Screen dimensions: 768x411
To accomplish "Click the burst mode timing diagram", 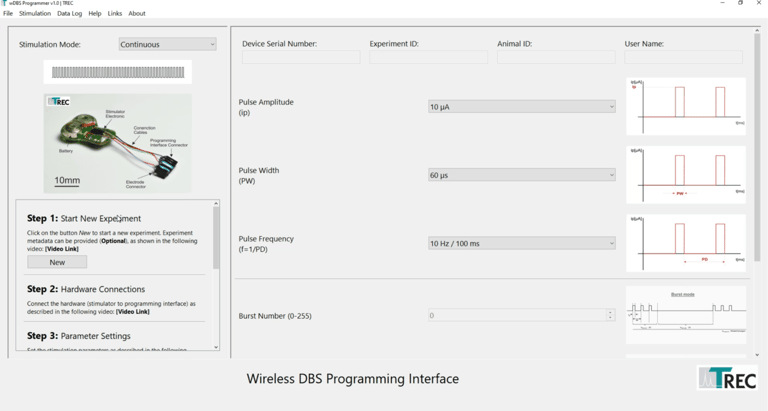I will [686, 314].
